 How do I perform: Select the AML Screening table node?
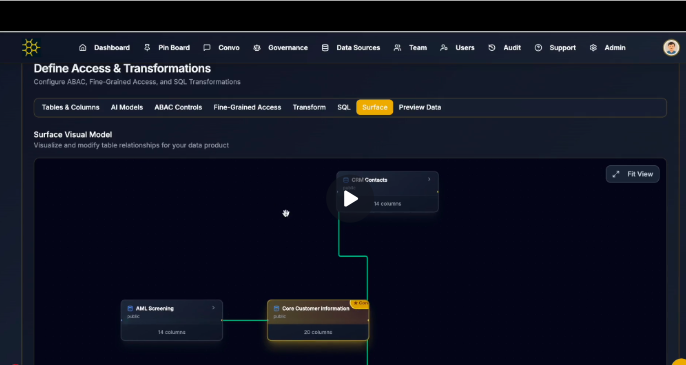tap(172, 320)
